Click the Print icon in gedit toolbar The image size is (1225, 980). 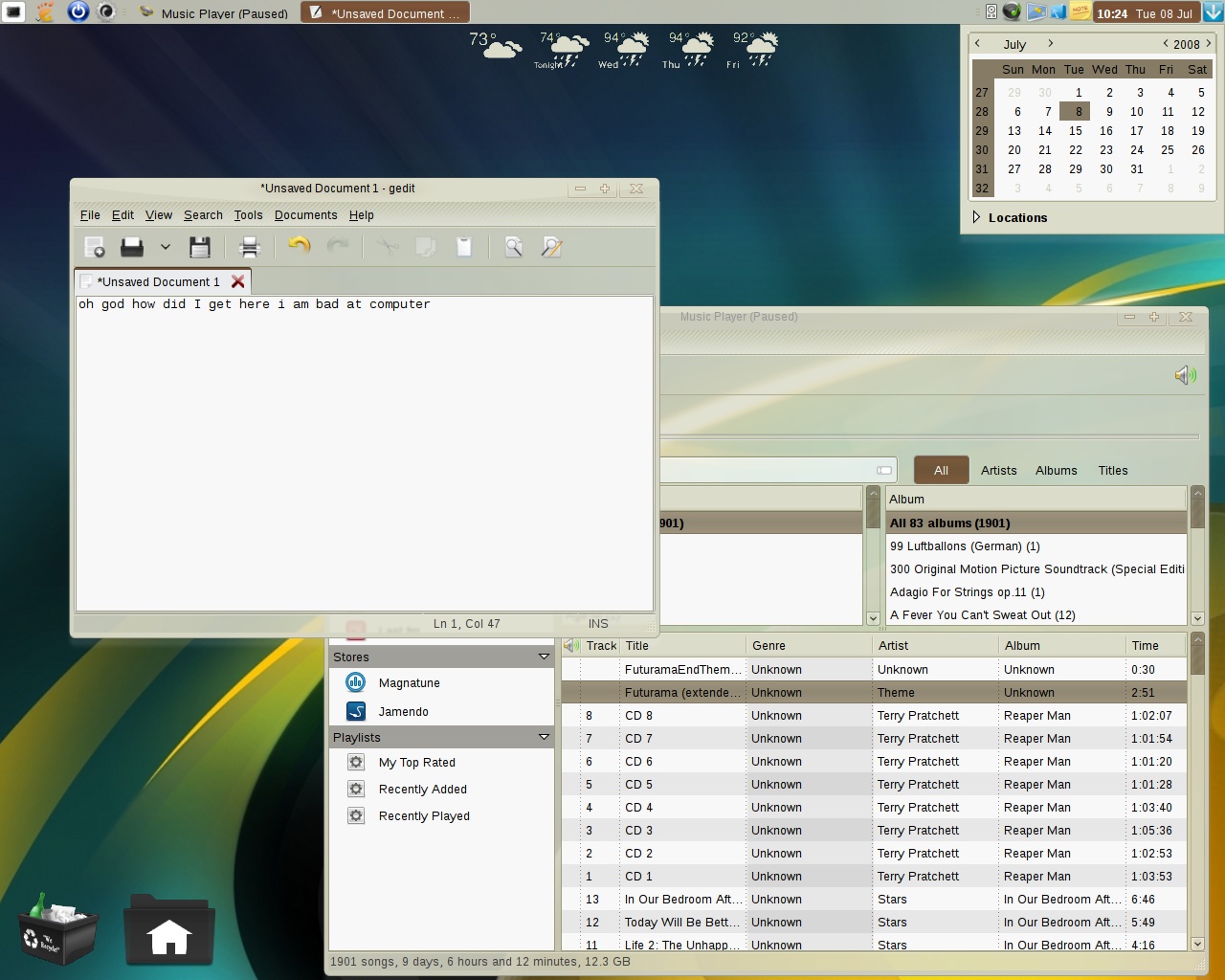point(250,247)
